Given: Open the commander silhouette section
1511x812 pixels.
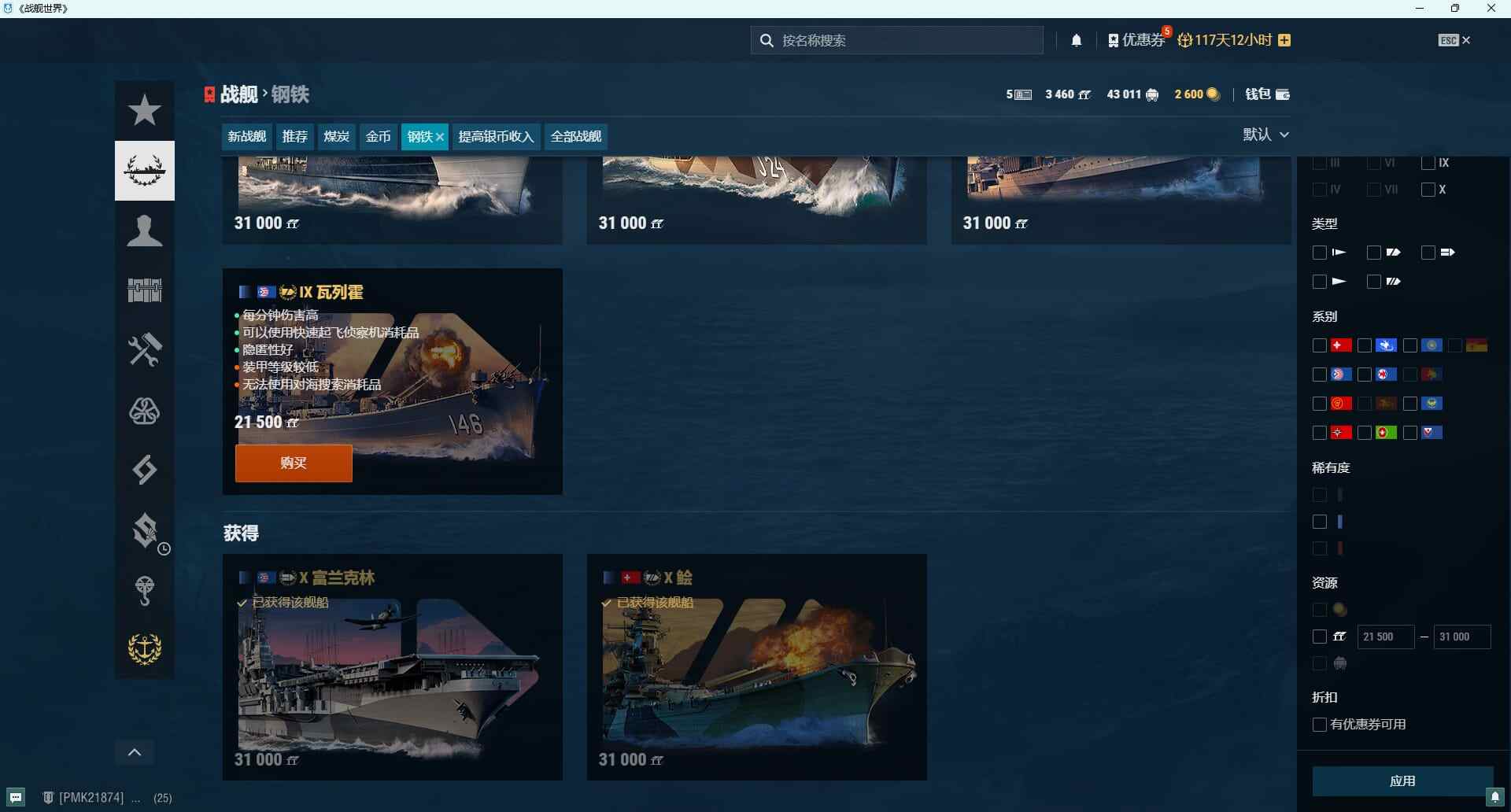Looking at the screenshot, I should pyautogui.click(x=145, y=231).
